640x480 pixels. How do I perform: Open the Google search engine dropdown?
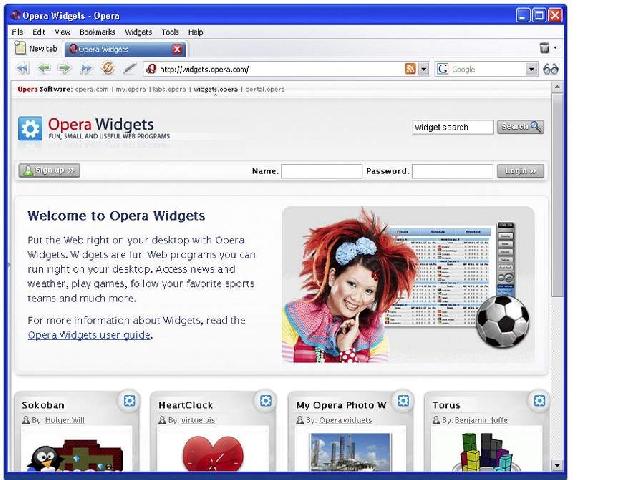(x=531, y=69)
